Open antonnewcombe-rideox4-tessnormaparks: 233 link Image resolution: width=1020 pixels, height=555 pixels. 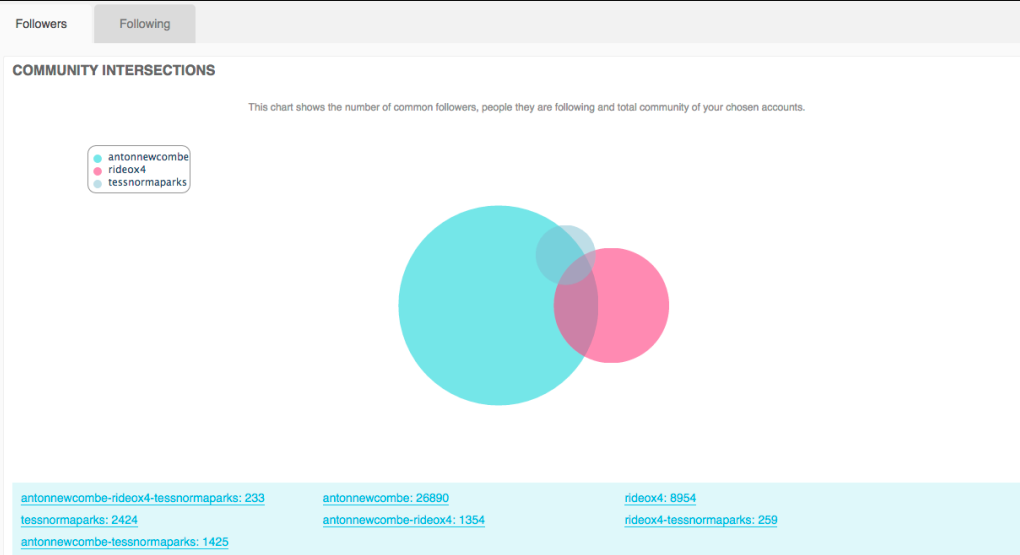pyautogui.click(x=142, y=498)
